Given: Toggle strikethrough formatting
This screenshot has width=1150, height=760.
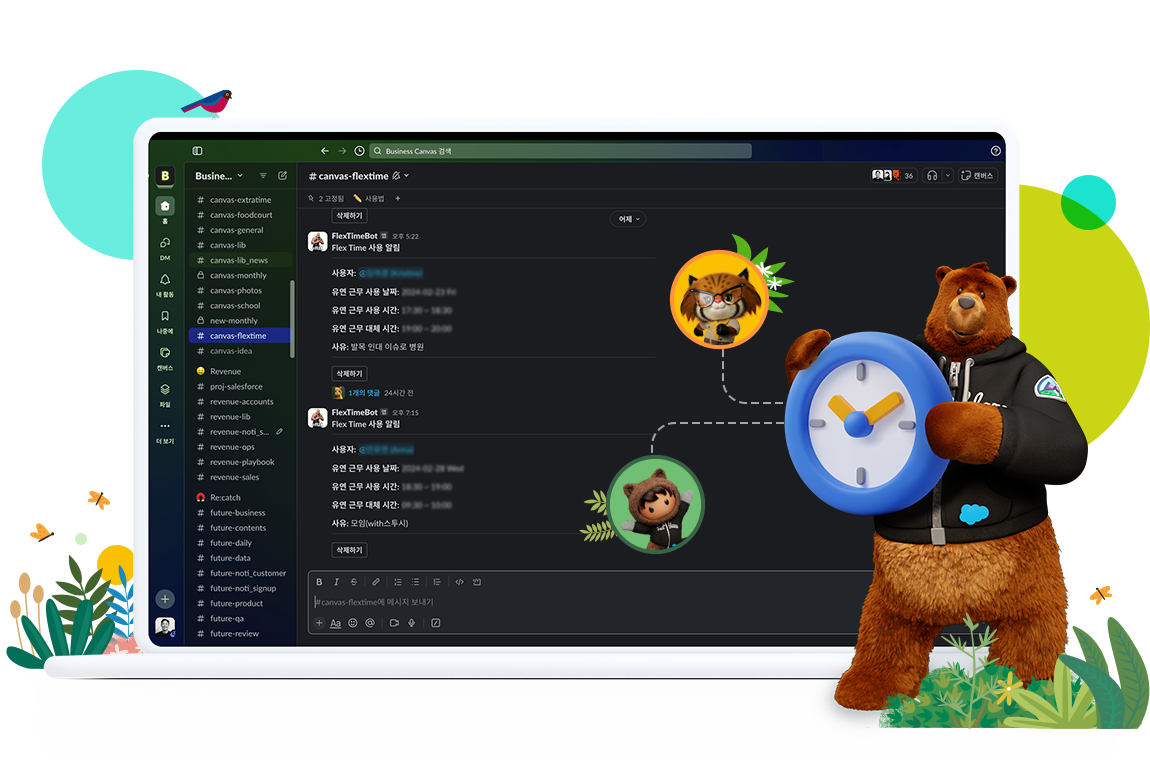Looking at the screenshot, I should pyautogui.click(x=354, y=582).
